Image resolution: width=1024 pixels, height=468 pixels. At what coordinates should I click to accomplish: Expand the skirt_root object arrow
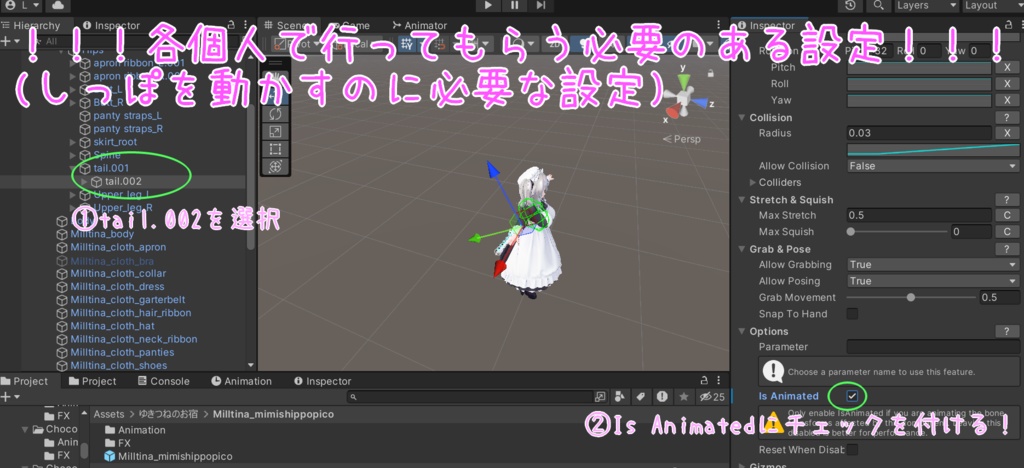(73, 142)
